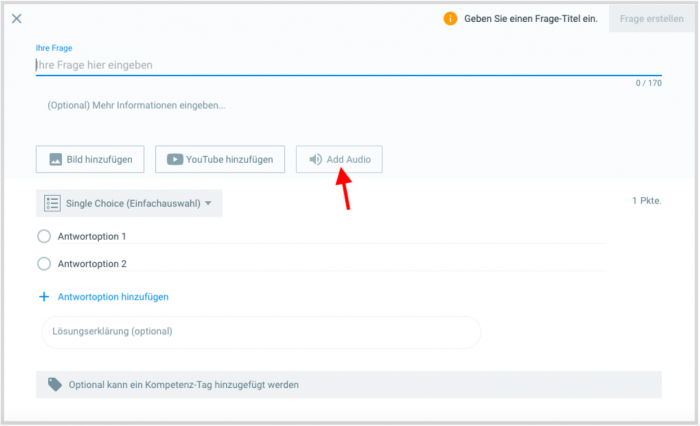Click the list icon beside Single Choice

click(52, 203)
